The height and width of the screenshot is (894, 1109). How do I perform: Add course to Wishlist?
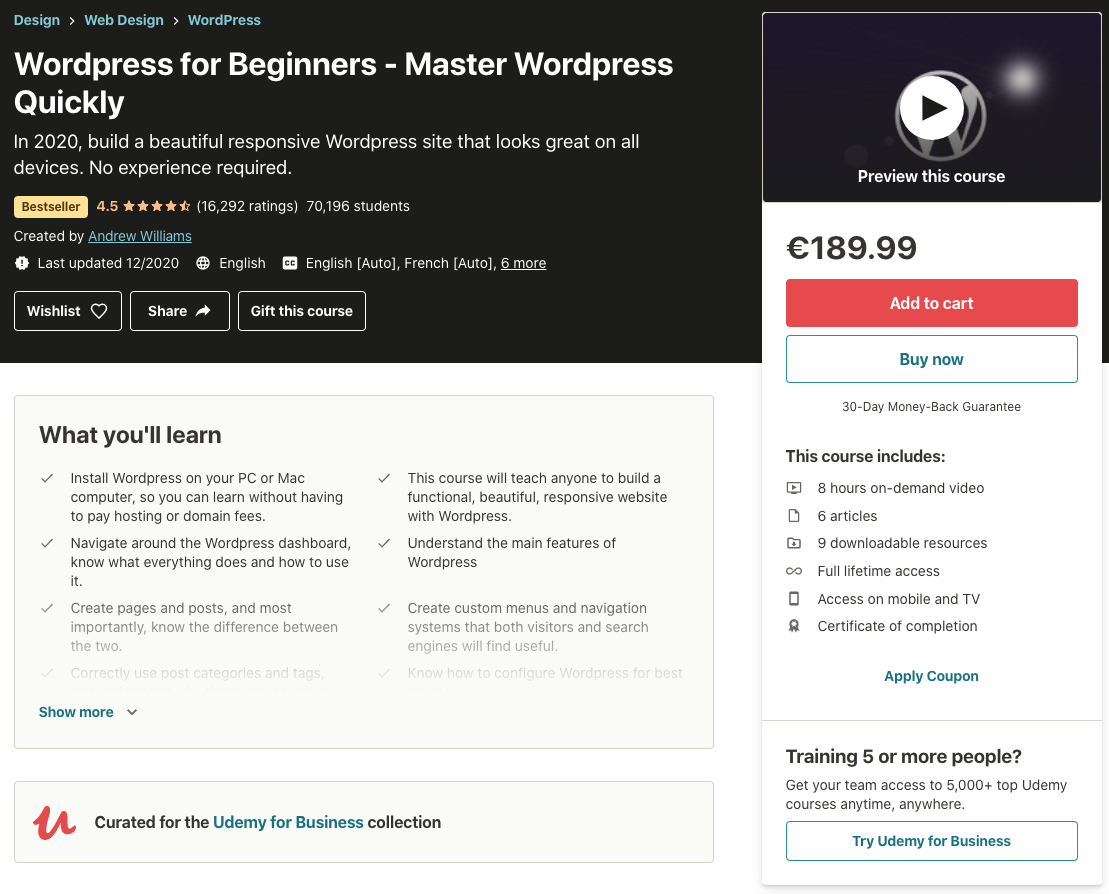(68, 311)
